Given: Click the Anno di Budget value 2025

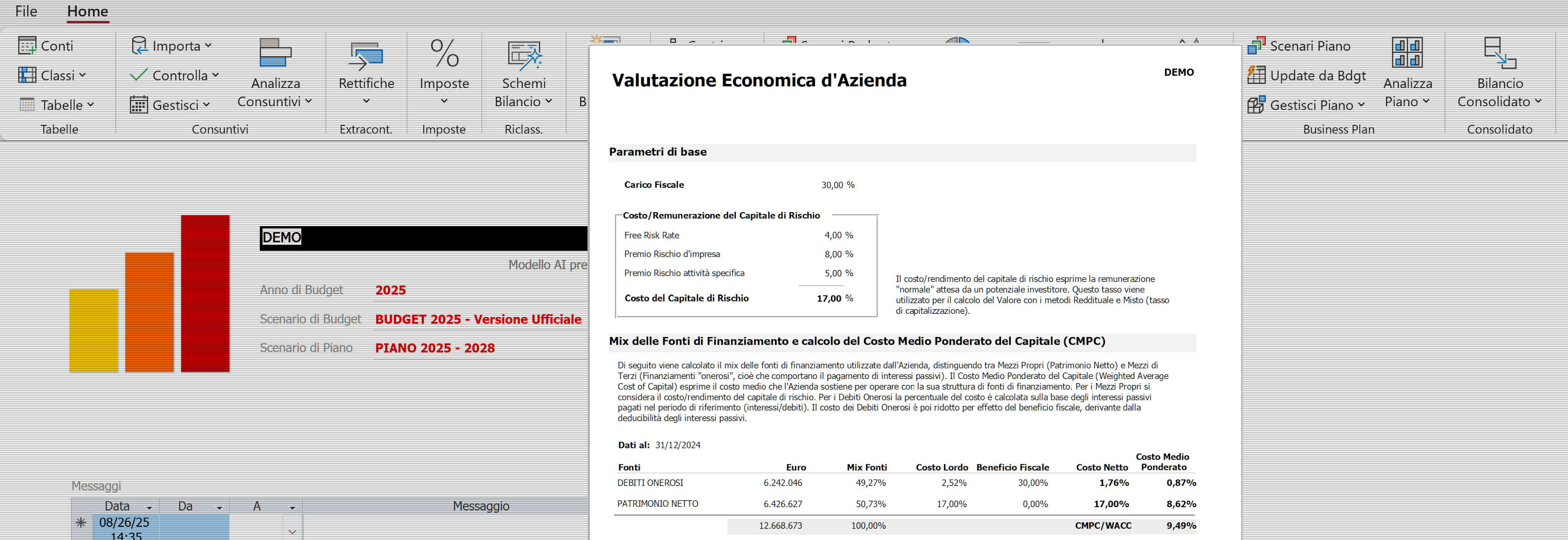Looking at the screenshot, I should (x=390, y=291).
